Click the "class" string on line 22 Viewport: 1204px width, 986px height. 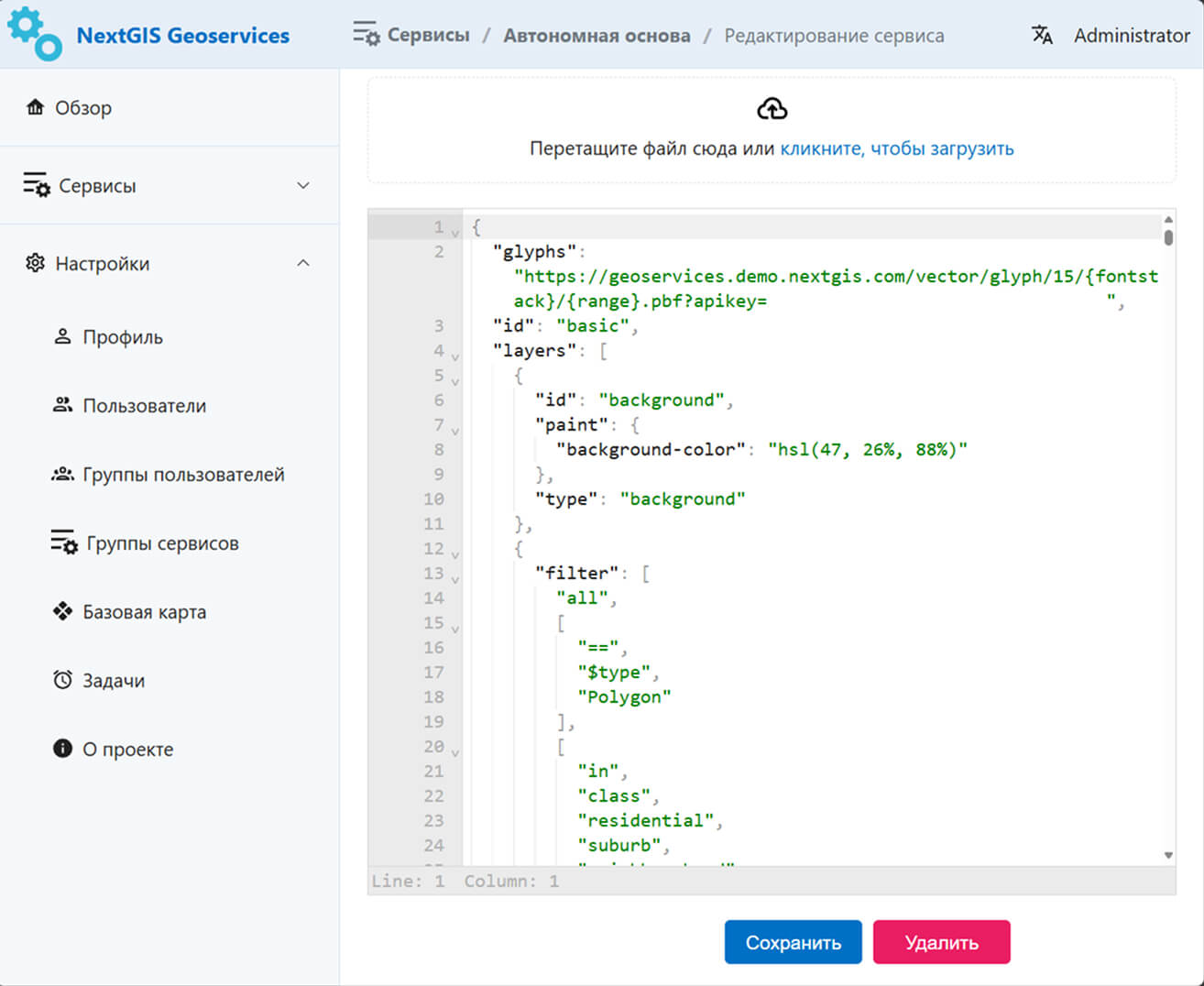click(614, 795)
